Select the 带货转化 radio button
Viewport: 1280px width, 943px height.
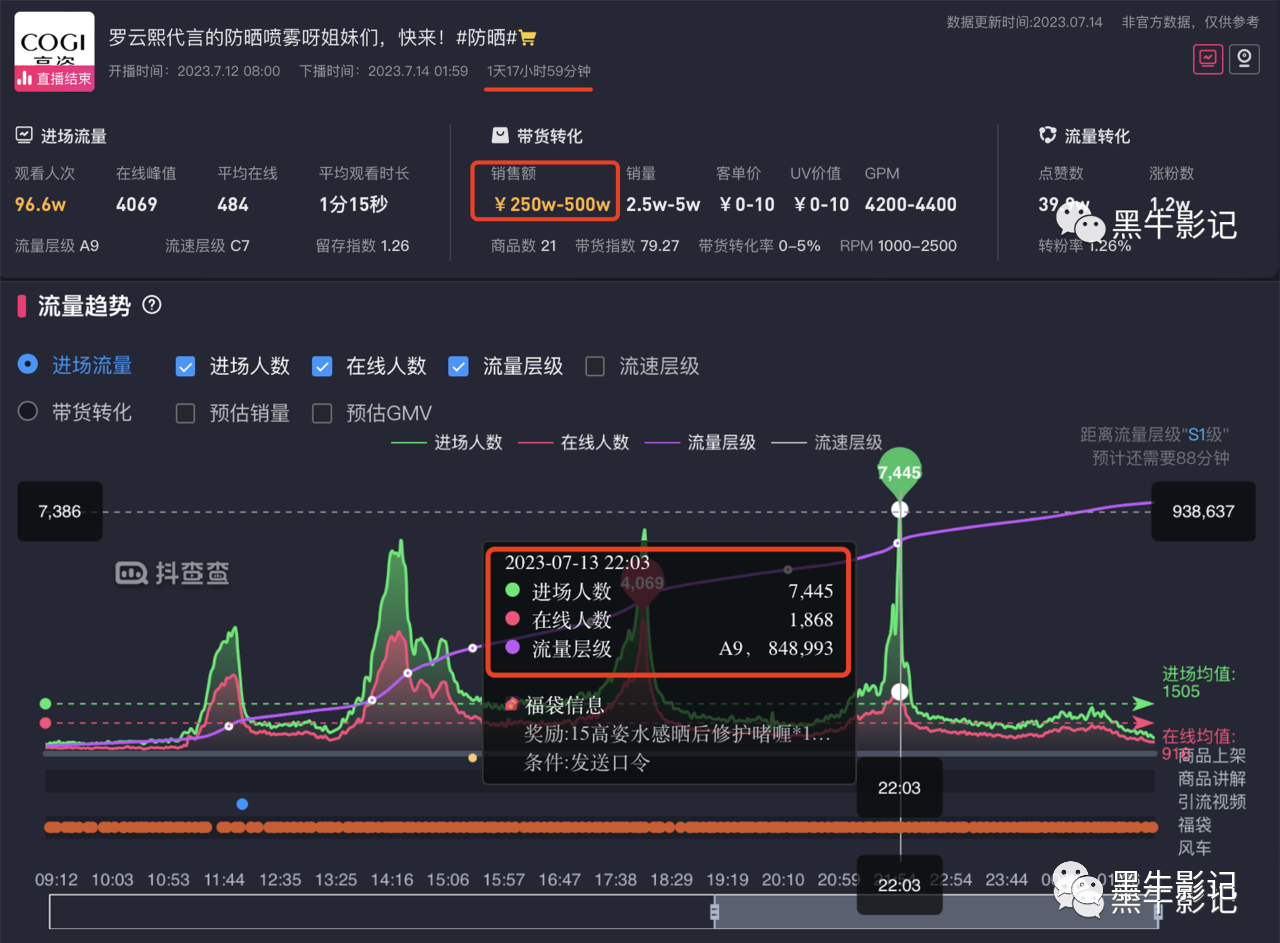point(27,411)
